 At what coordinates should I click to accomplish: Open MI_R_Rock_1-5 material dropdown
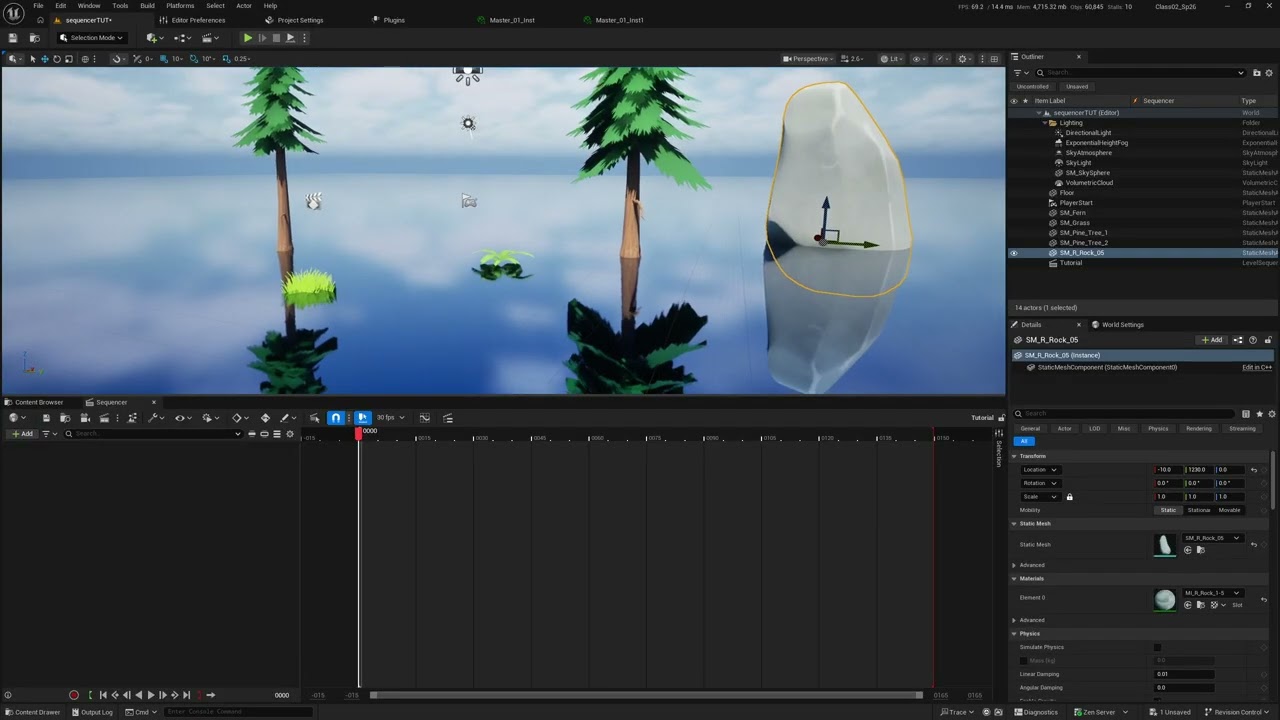point(1213,593)
